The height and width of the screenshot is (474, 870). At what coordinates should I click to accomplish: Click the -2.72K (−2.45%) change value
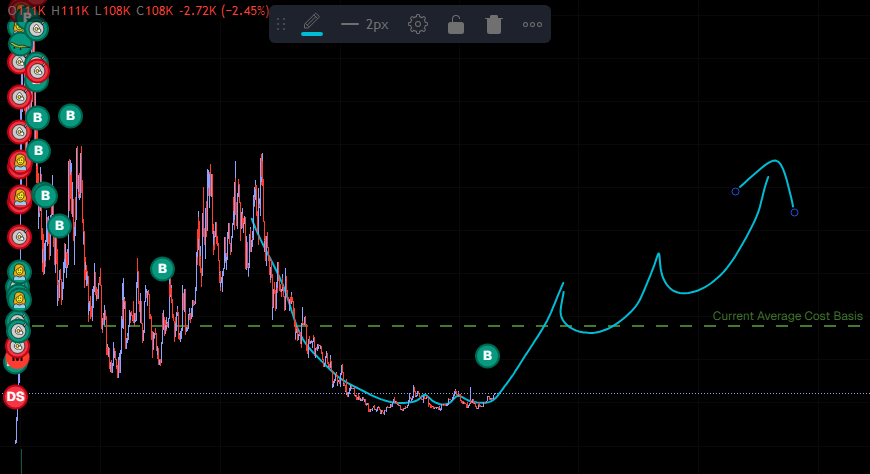coord(224,11)
